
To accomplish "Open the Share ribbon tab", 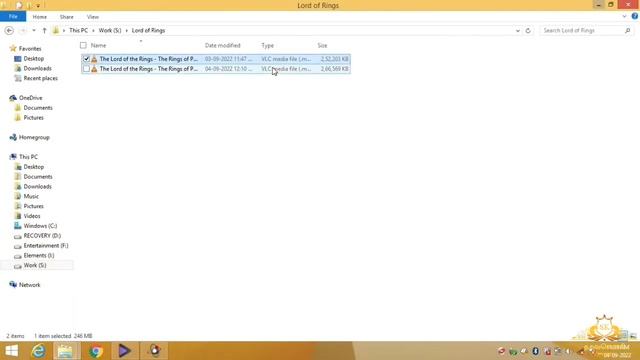I will click(67, 17).
